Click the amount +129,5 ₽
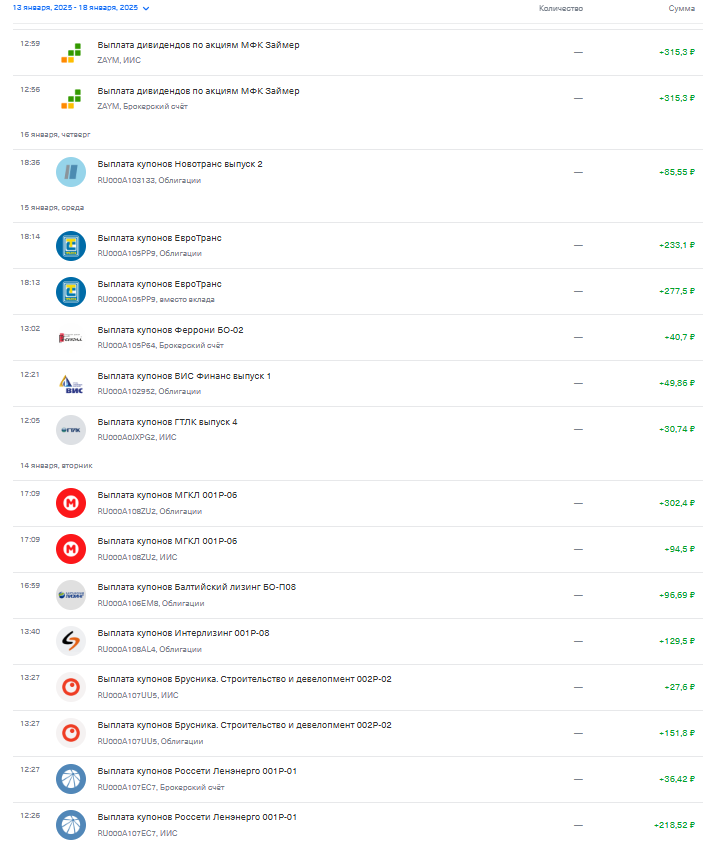 (x=677, y=641)
